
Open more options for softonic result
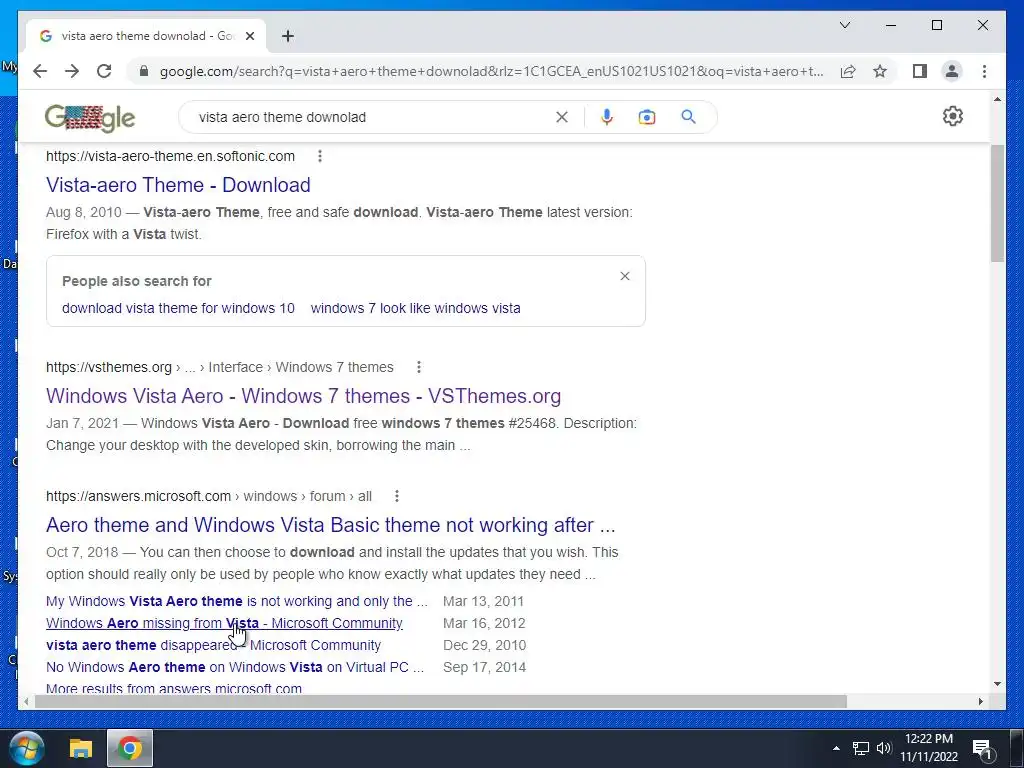coord(319,156)
